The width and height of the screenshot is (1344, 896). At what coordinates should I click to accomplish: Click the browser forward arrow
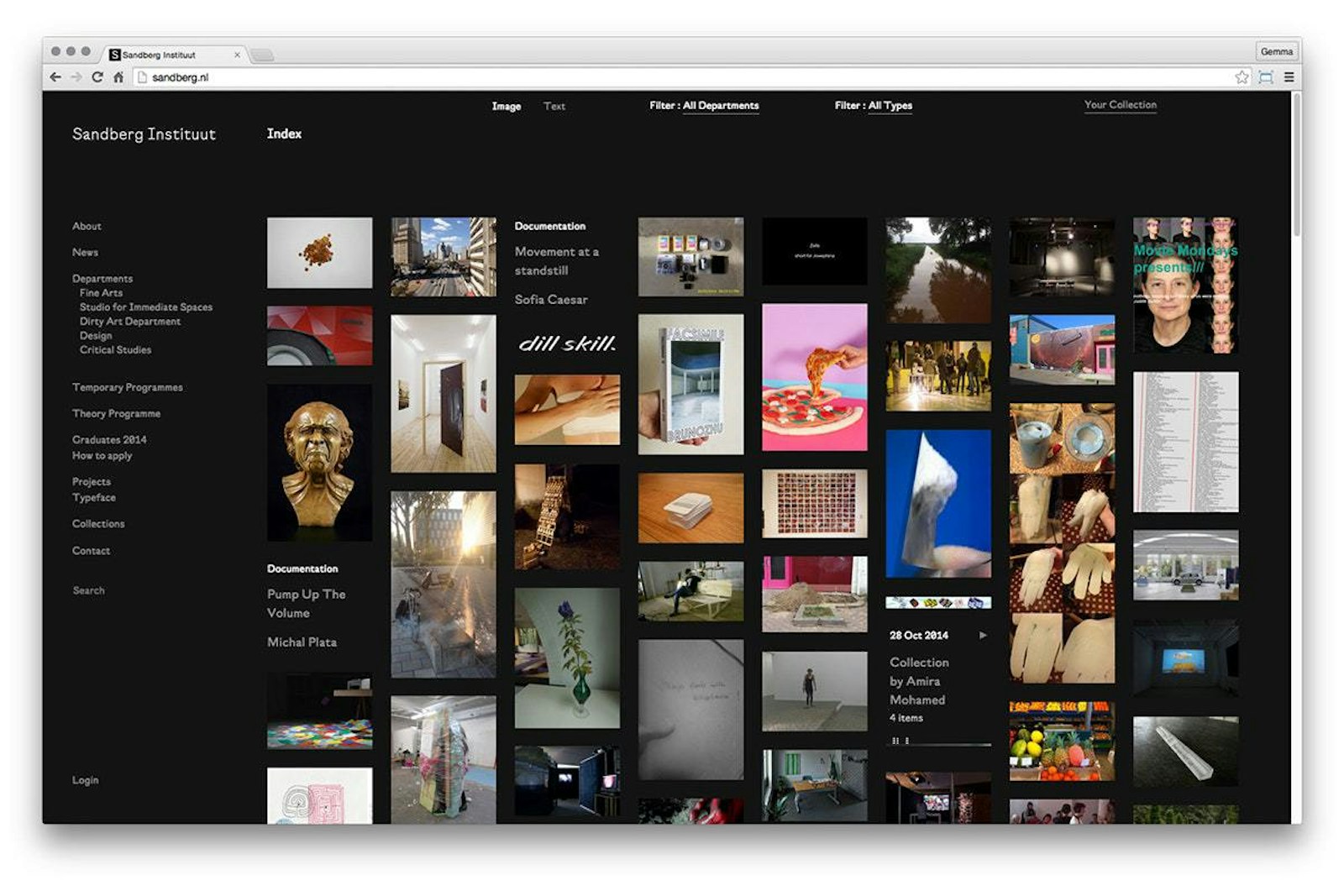click(76, 77)
